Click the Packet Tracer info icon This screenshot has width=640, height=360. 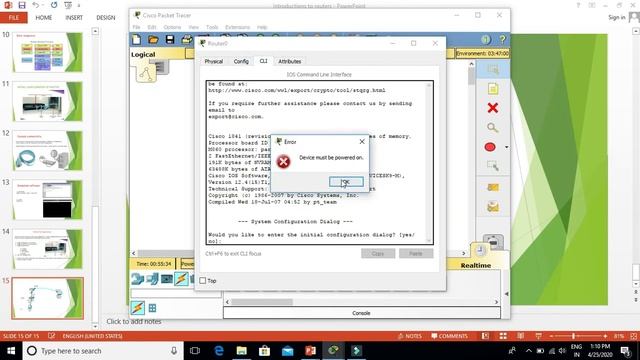pyautogui.click(x=485, y=40)
